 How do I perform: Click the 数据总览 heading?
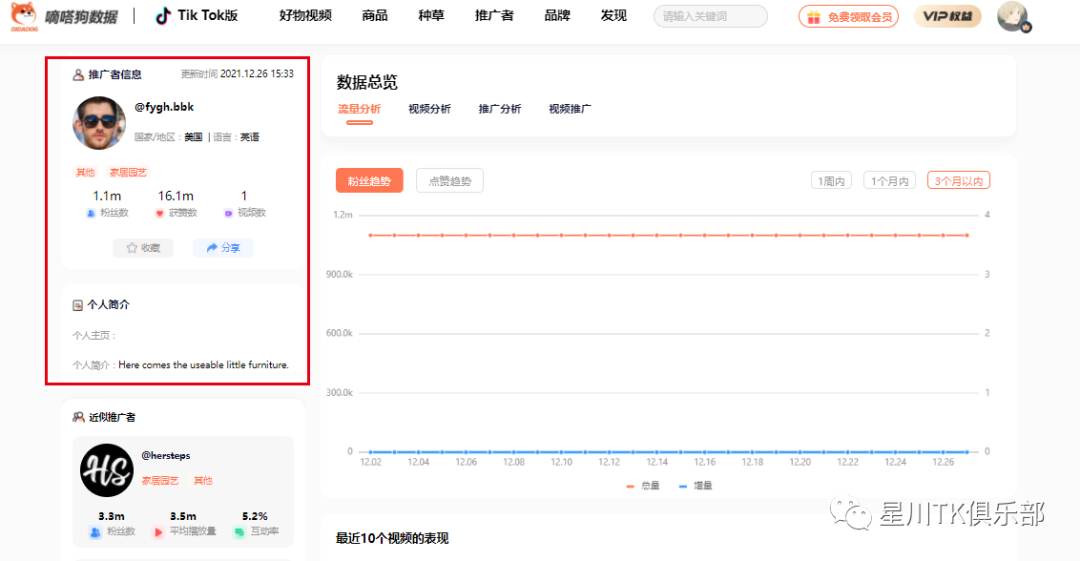click(x=367, y=83)
